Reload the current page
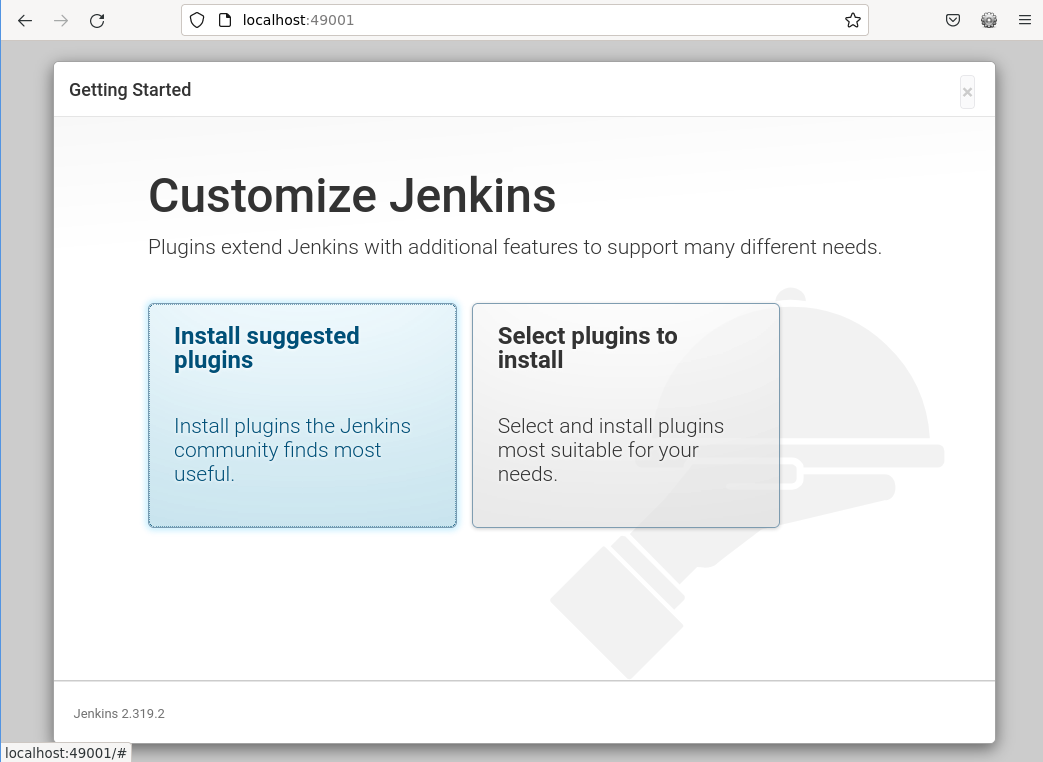Image resolution: width=1043 pixels, height=762 pixels. click(97, 20)
